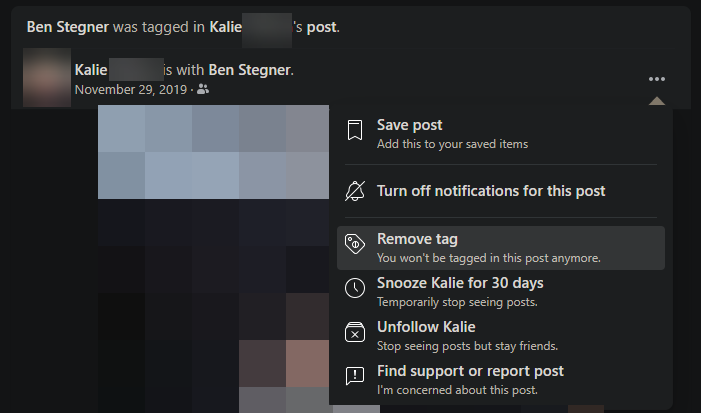Open the three-dot post options button
Image resolution: width=701 pixels, height=413 pixels.
(x=656, y=79)
